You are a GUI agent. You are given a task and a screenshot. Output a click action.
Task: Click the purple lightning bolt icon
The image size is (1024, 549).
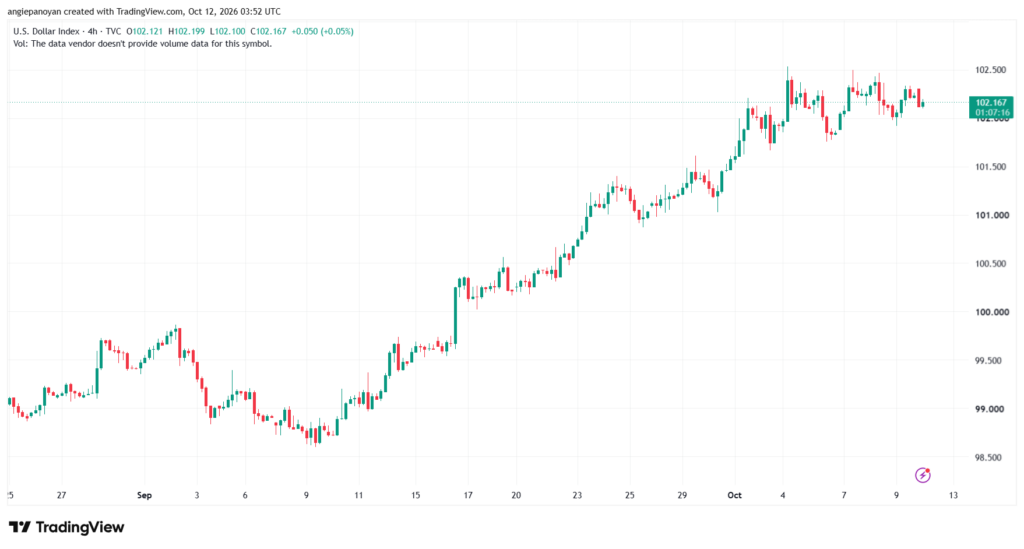[922, 475]
